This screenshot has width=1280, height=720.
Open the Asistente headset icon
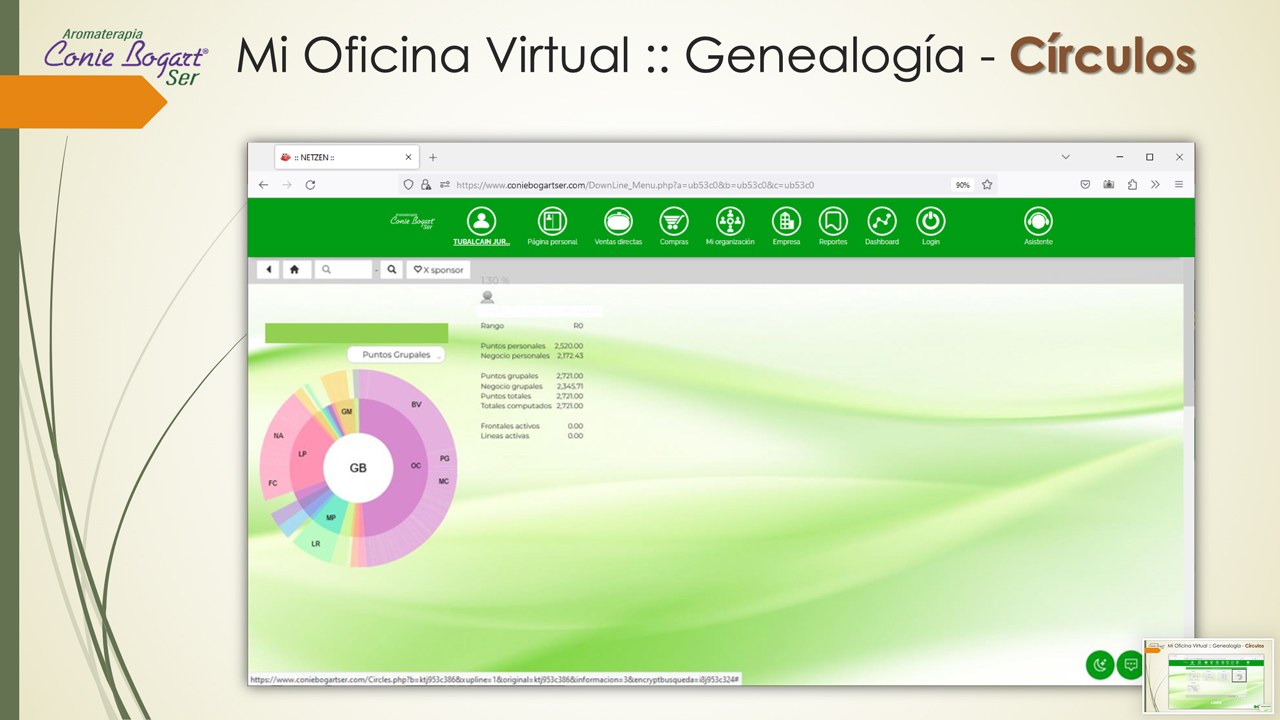pyautogui.click(x=1038, y=221)
